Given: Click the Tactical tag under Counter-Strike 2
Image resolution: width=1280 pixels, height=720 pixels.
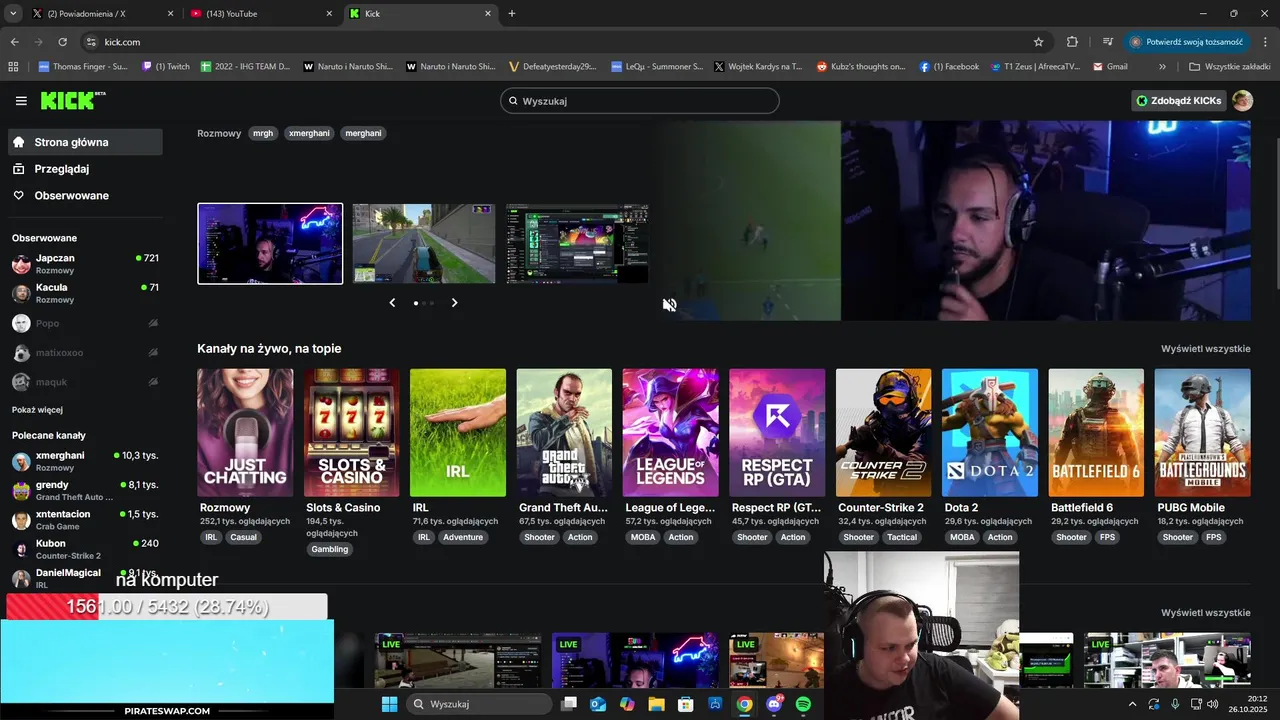Looking at the screenshot, I should 902,537.
